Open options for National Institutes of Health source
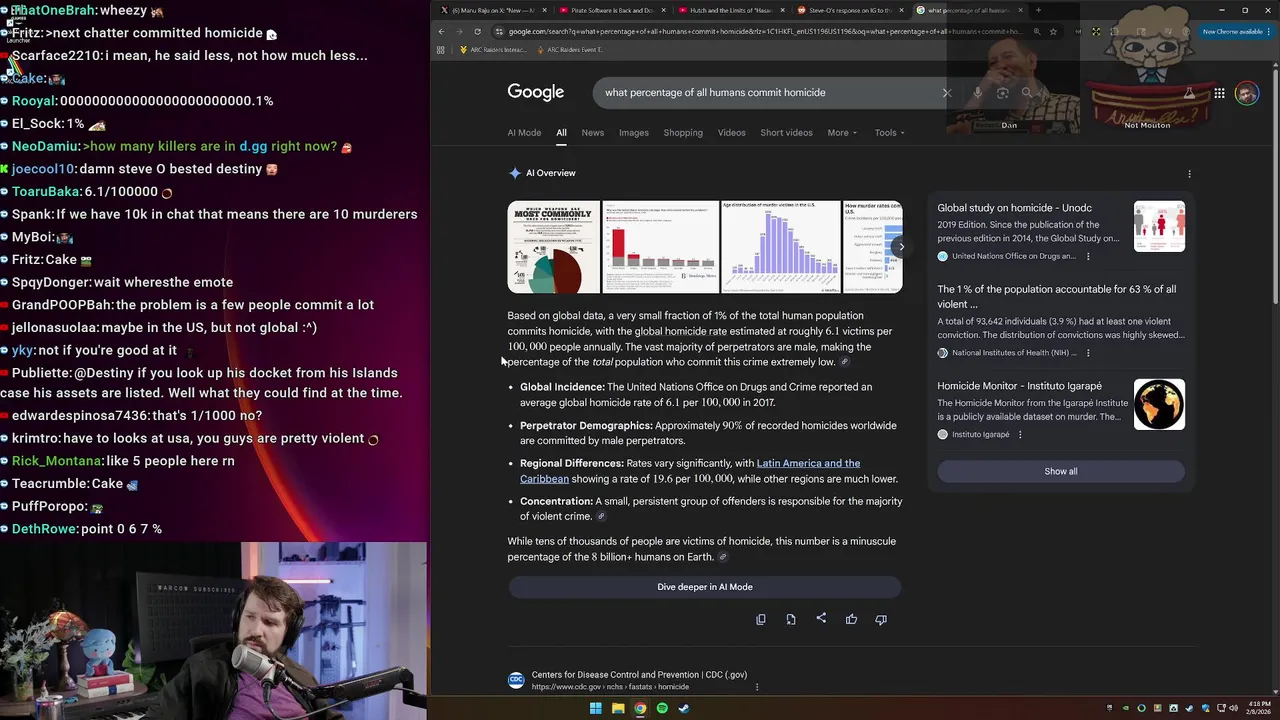1280x720 pixels. (x=1088, y=353)
